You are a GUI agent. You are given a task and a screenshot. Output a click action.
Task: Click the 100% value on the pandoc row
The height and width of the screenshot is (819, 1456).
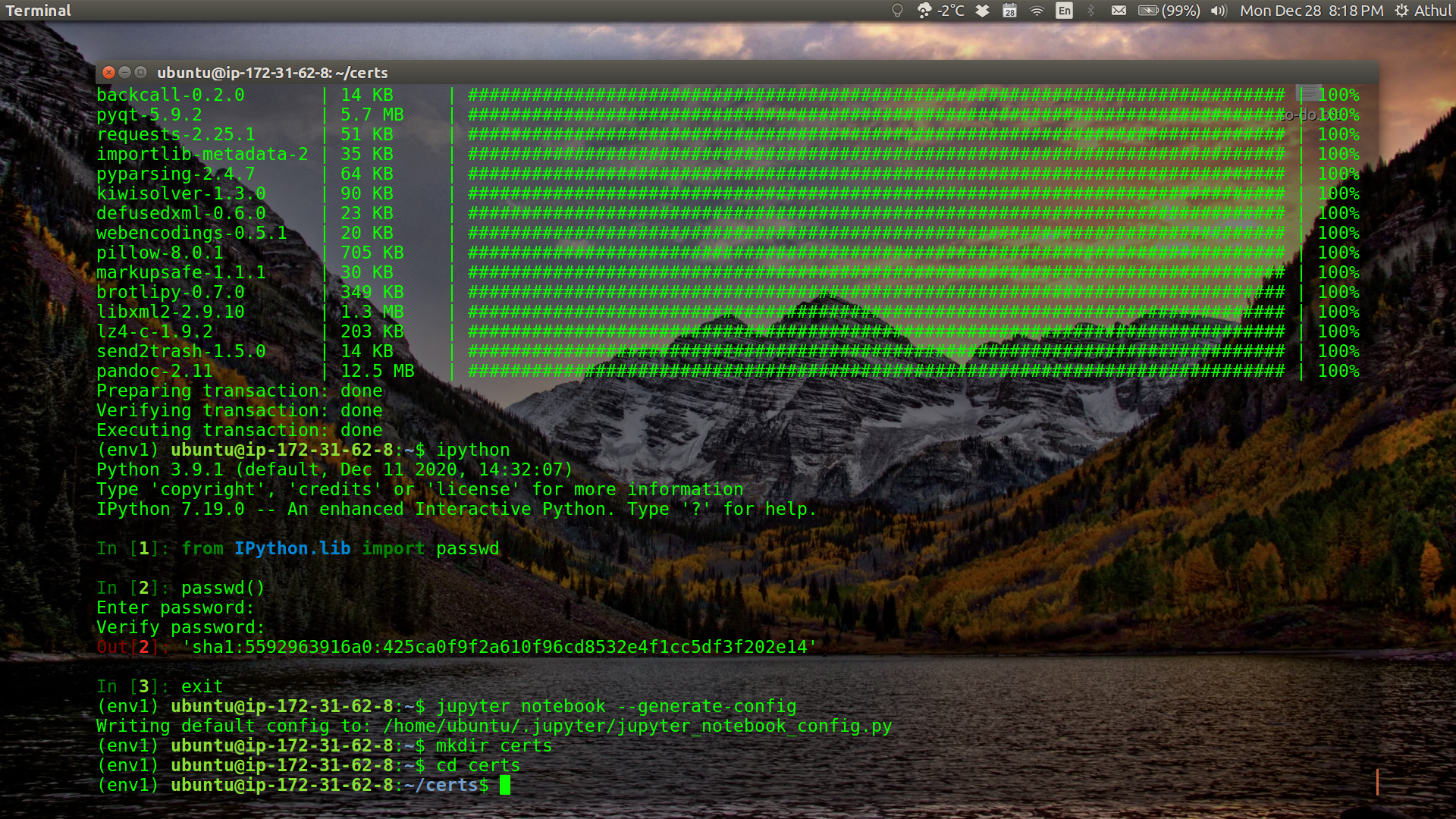[x=1338, y=371]
